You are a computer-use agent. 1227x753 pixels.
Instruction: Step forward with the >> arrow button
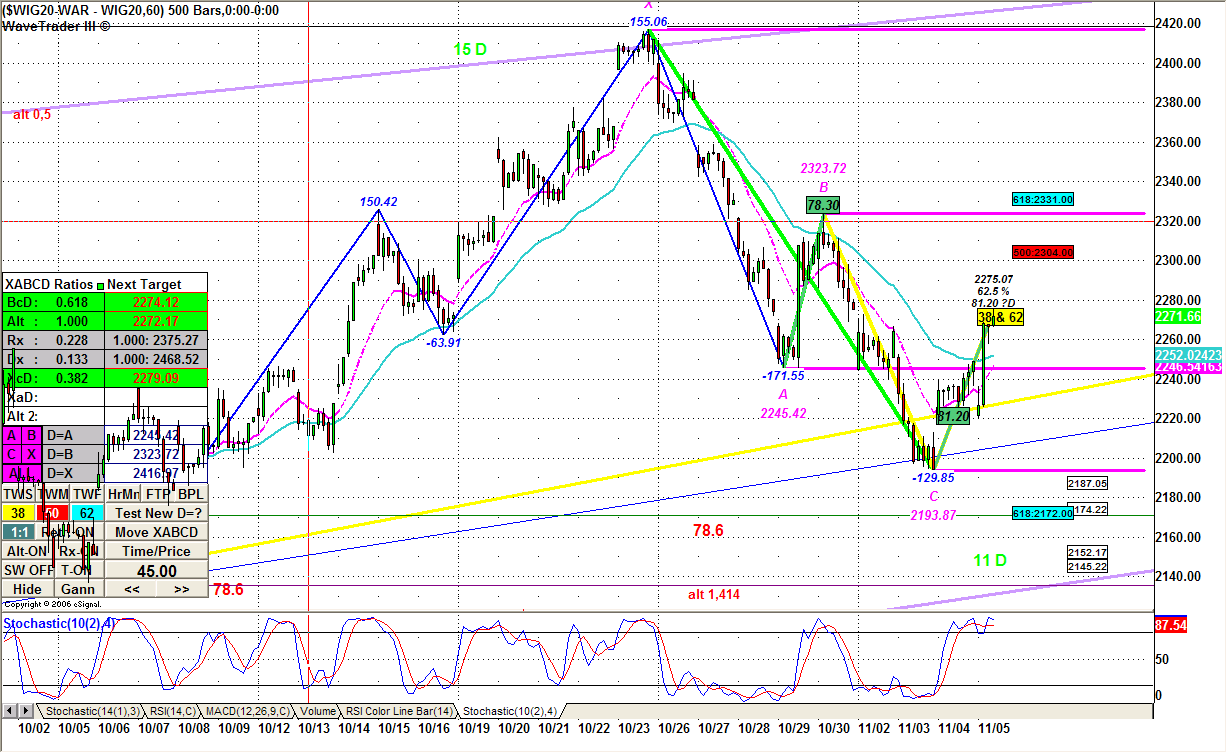(x=181, y=589)
